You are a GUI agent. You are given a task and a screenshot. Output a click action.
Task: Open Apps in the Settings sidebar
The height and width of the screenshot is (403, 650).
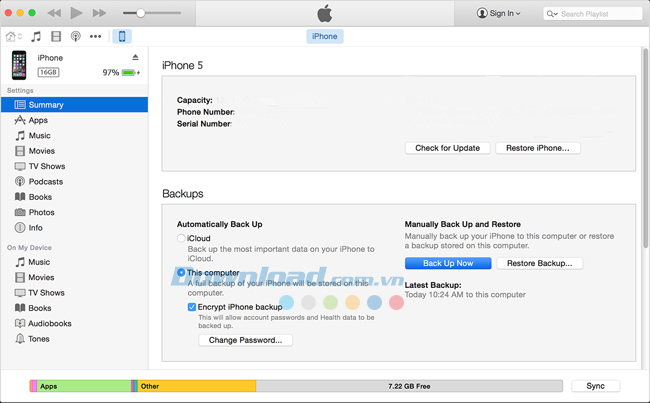(38, 120)
